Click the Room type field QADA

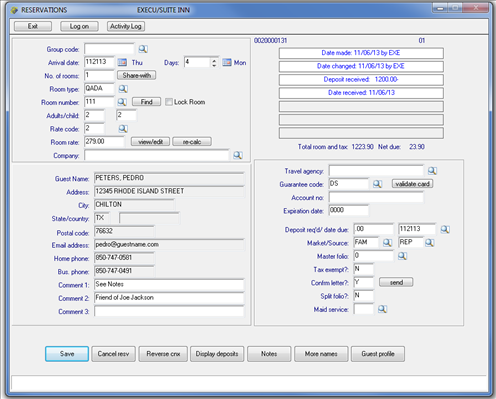[99, 89]
